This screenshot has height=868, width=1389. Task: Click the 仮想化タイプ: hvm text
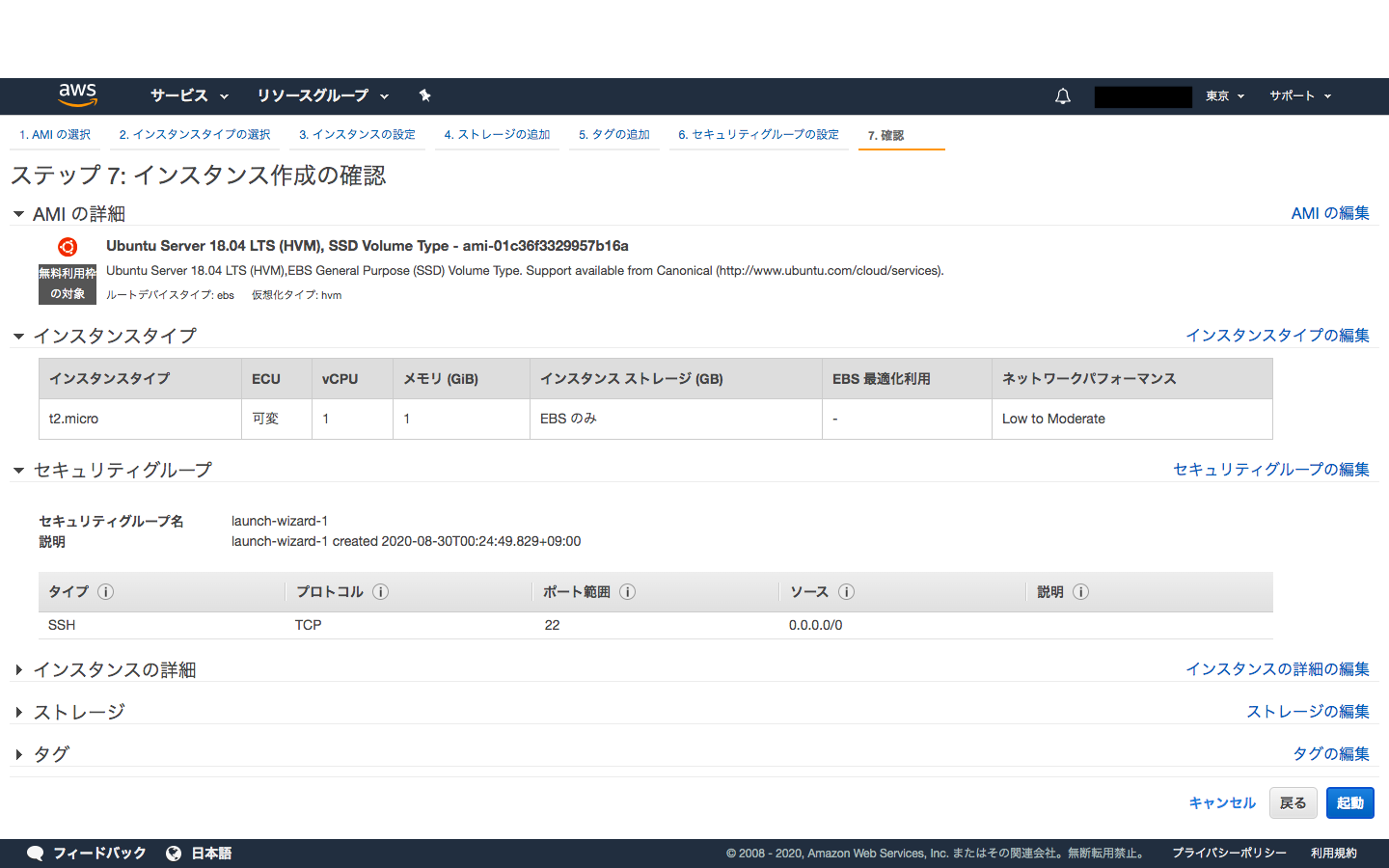point(297,295)
